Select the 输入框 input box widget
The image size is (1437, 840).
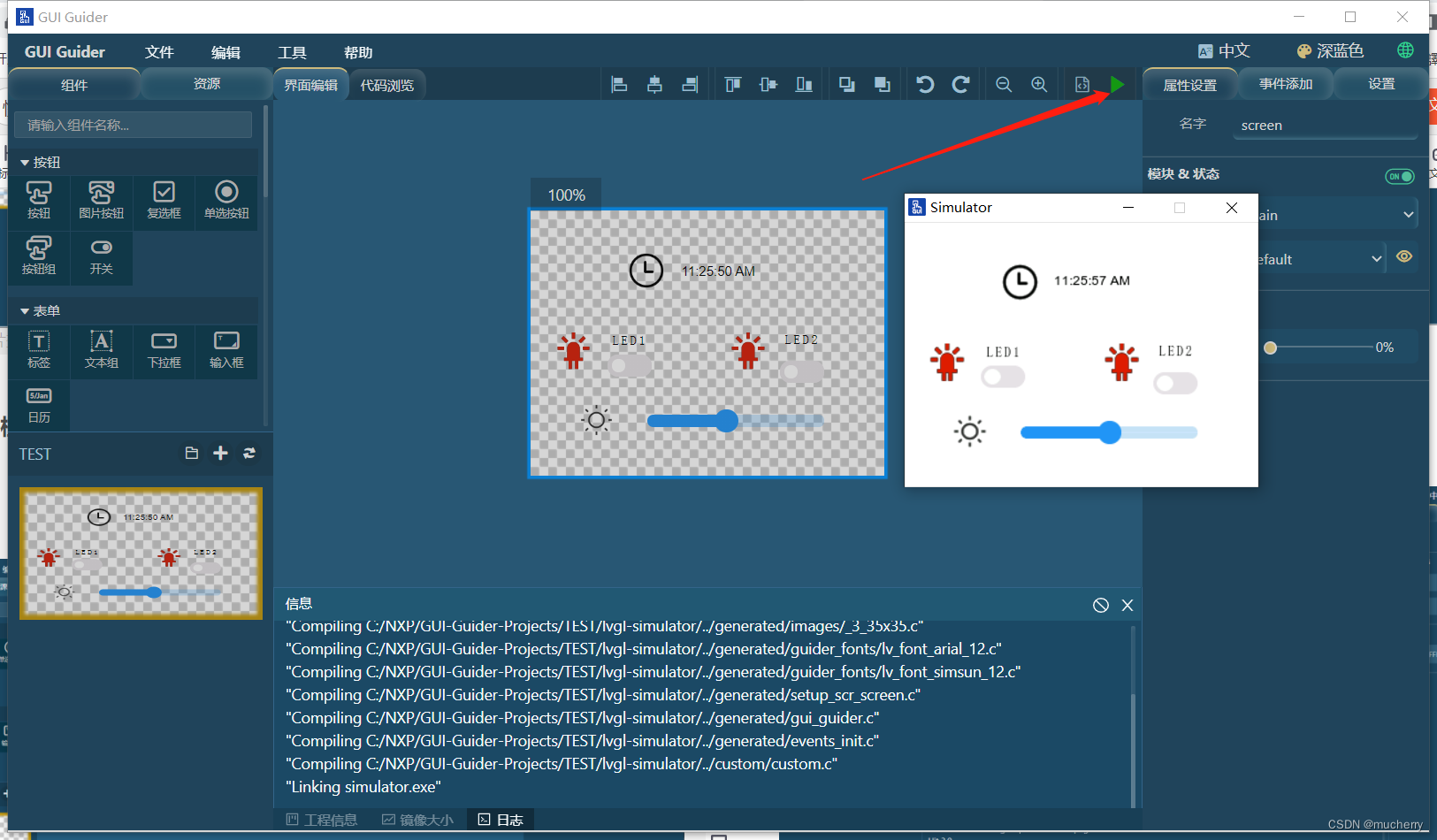[x=226, y=350]
